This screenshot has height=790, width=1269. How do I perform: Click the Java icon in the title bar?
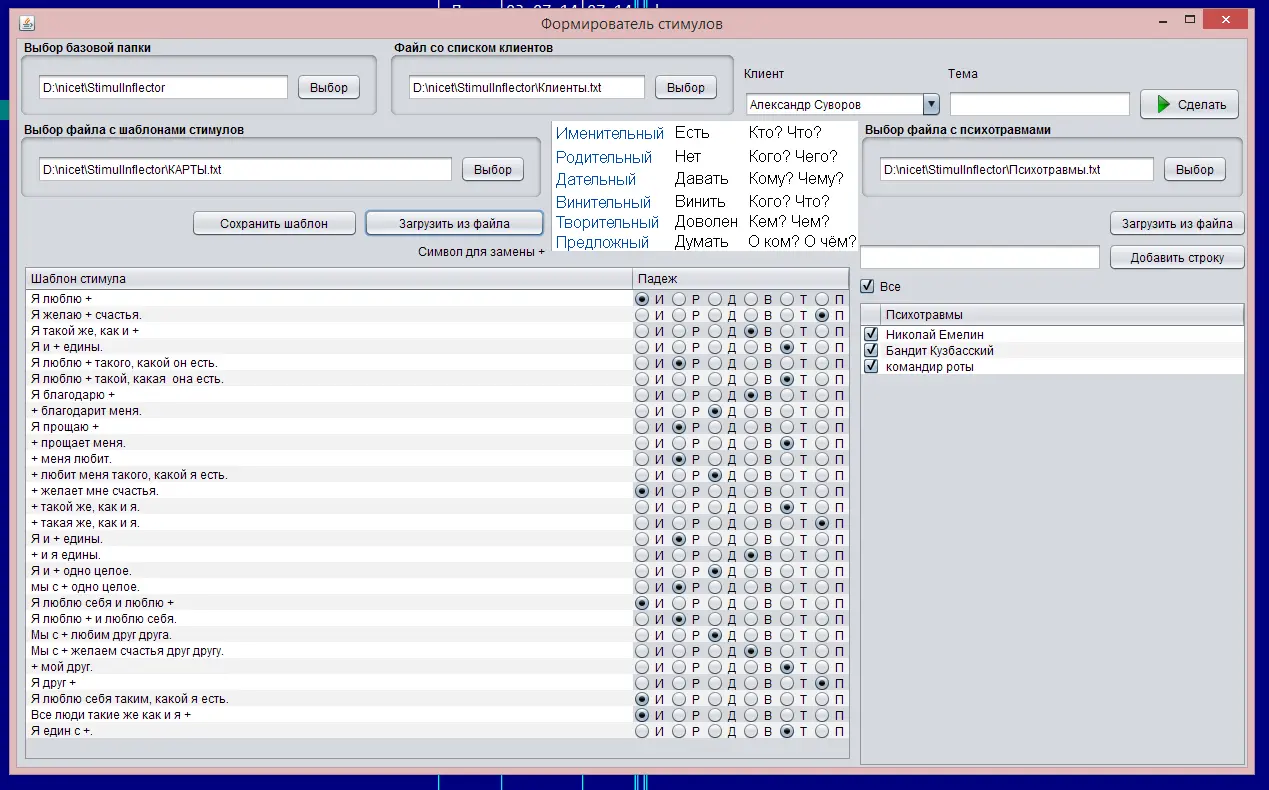[x=27, y=22]
